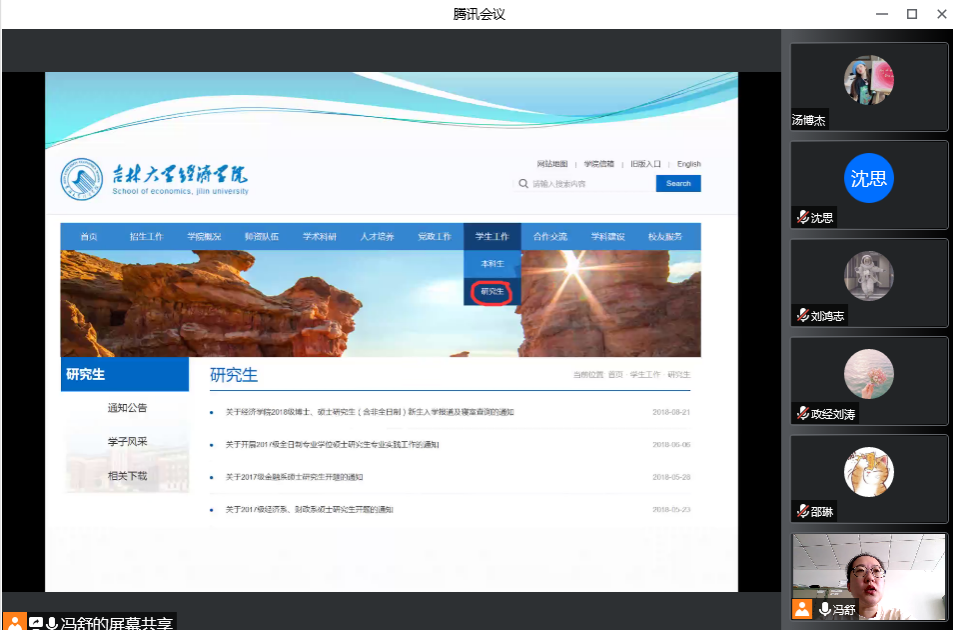Open 通知公告 in the left sidebar
The image size is (954, 630).
coord(127,408)
